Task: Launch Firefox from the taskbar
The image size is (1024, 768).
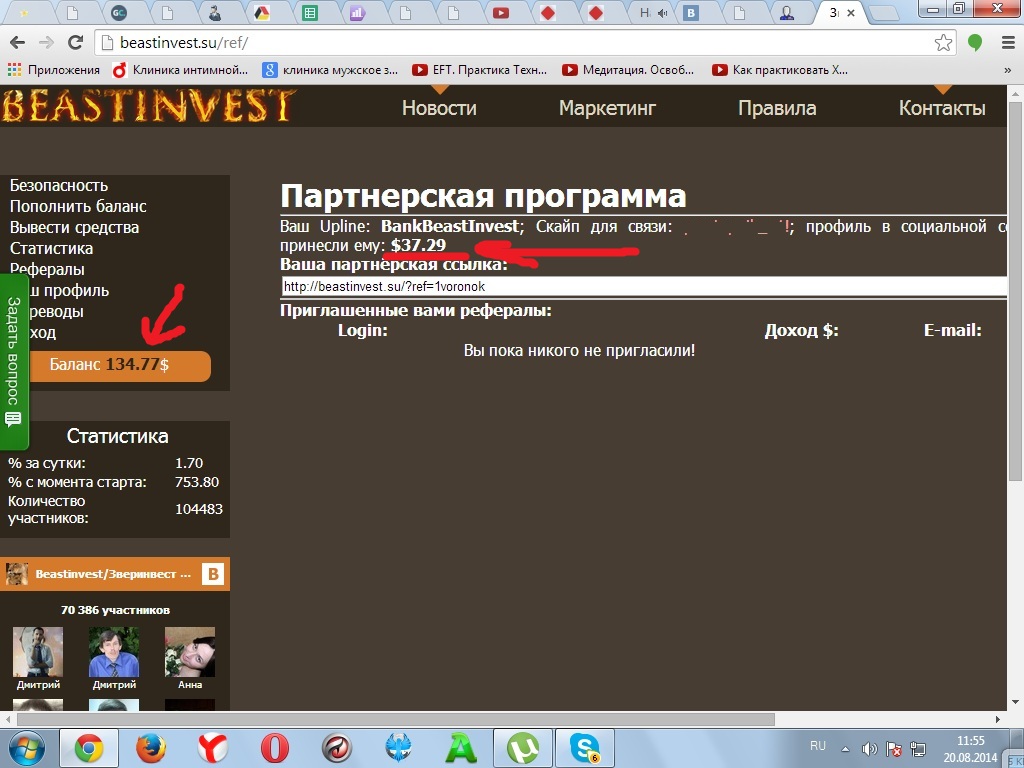Action: (x=151, y=748)
